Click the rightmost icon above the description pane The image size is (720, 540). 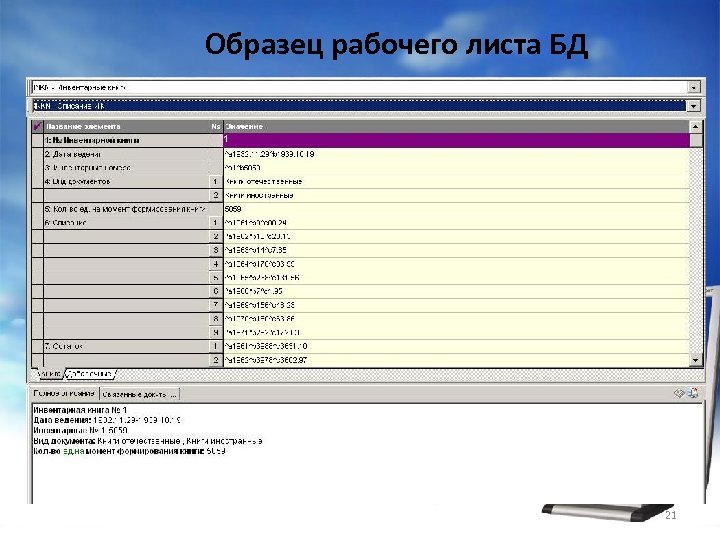tap(693, 393)
